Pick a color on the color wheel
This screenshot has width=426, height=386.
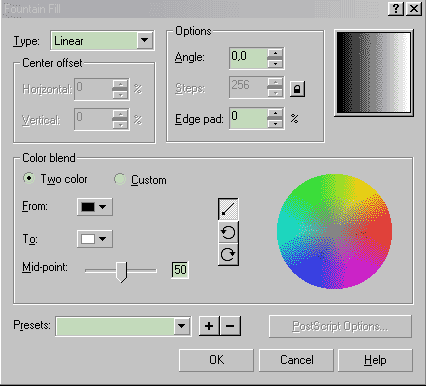click(x=334, y=231)
